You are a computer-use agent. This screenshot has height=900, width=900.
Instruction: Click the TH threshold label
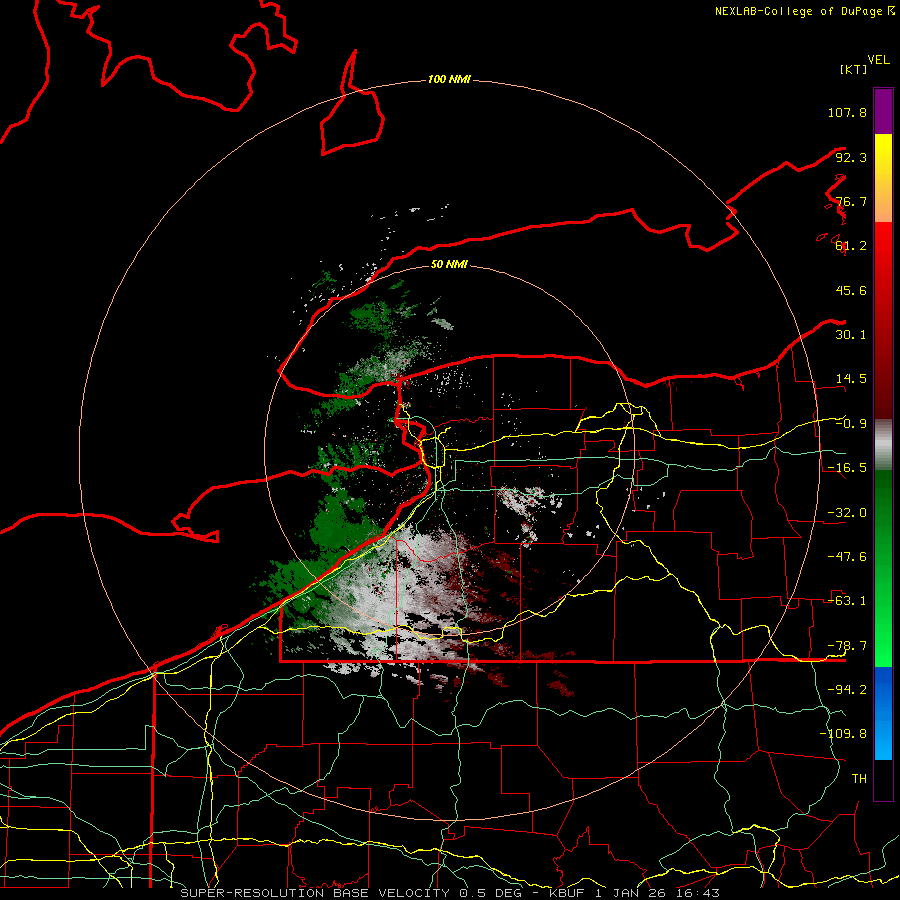click(x=859, y=779)
